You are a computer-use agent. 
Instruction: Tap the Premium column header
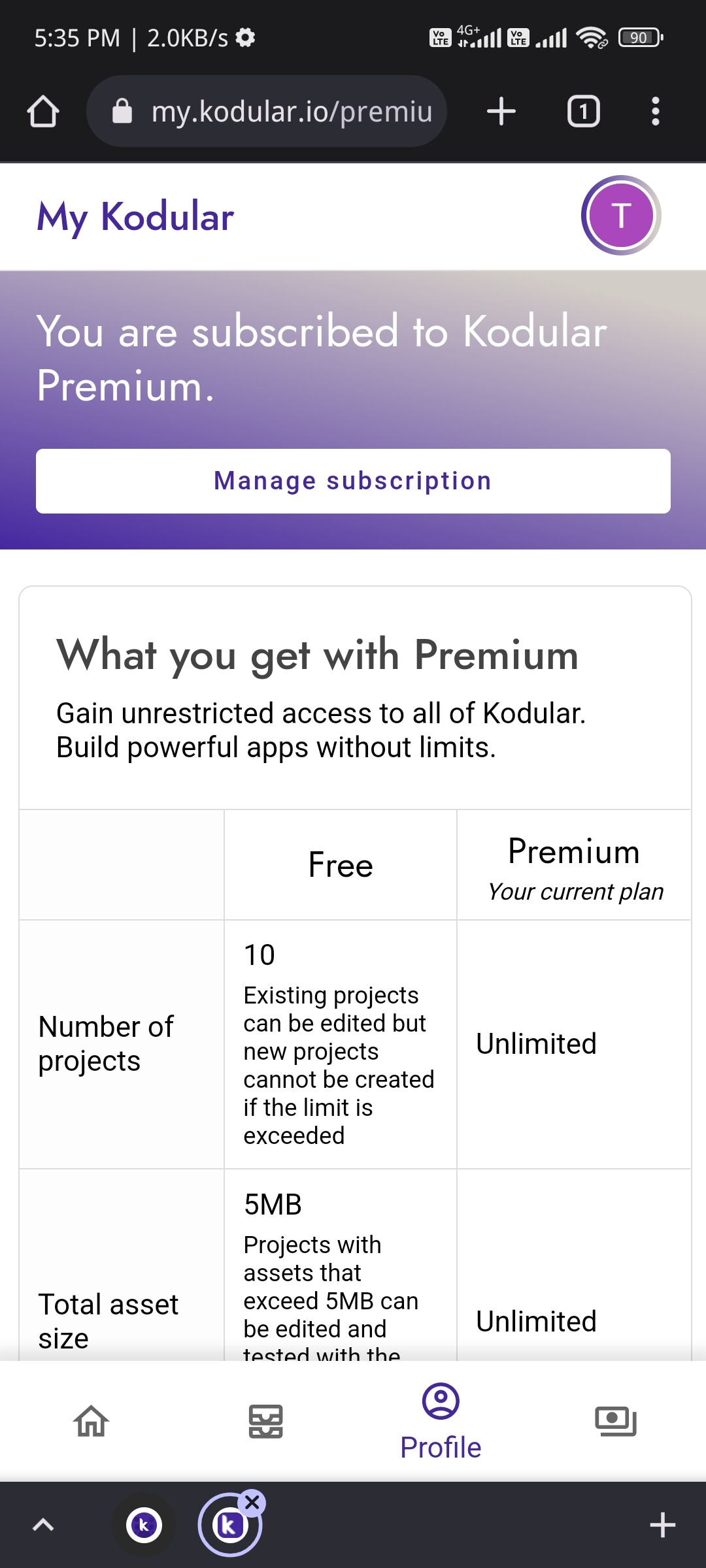coord(573,852)
